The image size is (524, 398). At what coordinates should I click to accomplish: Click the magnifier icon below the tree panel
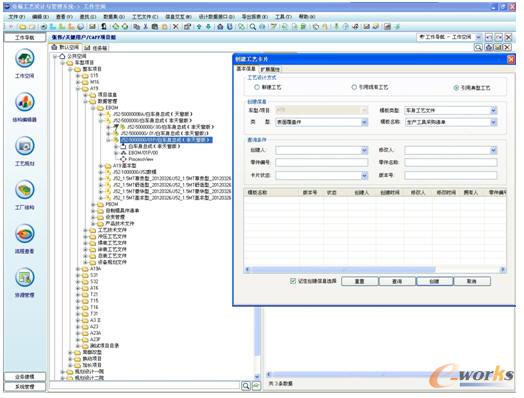(246, 386)
